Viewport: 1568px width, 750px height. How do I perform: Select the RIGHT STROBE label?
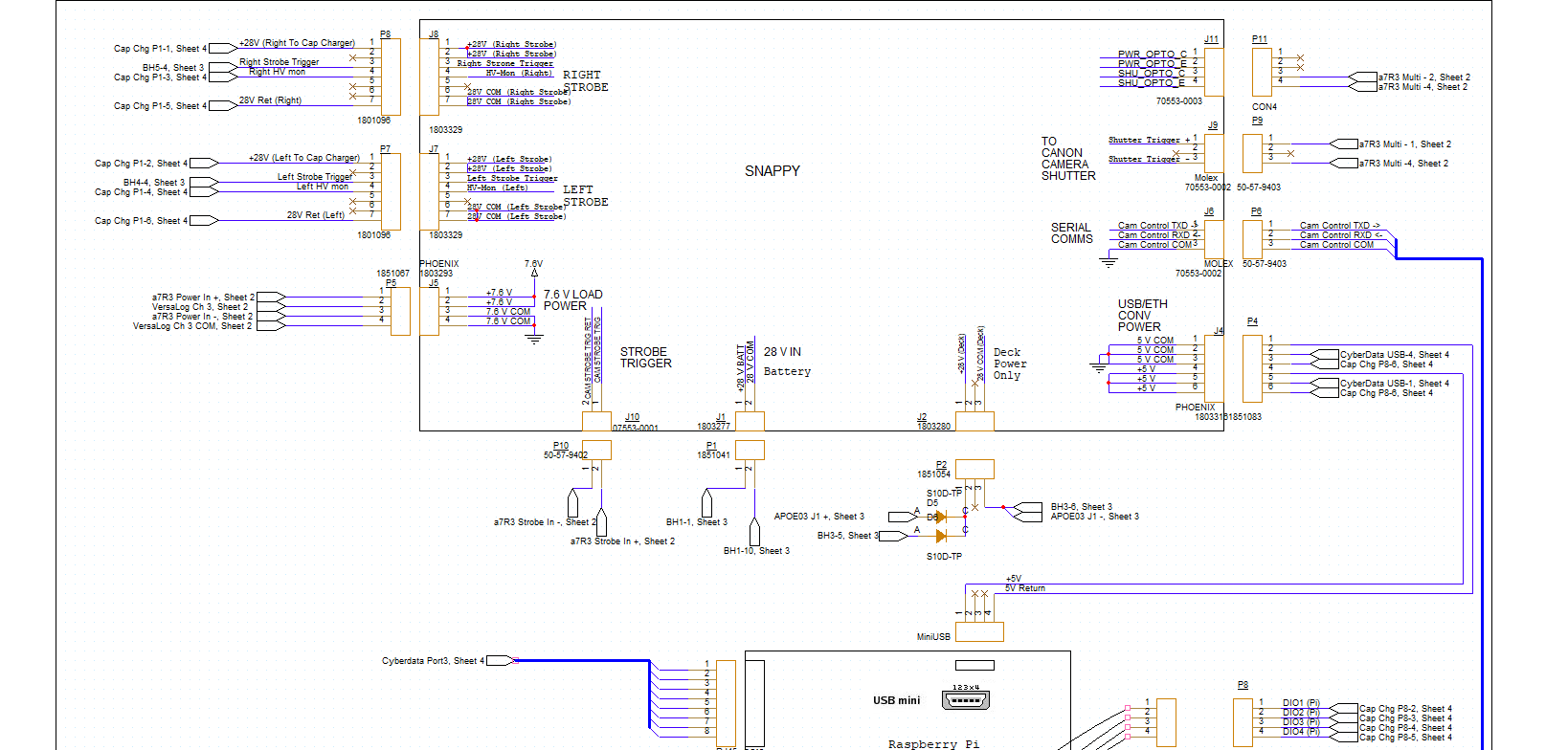tap(585, 81)
